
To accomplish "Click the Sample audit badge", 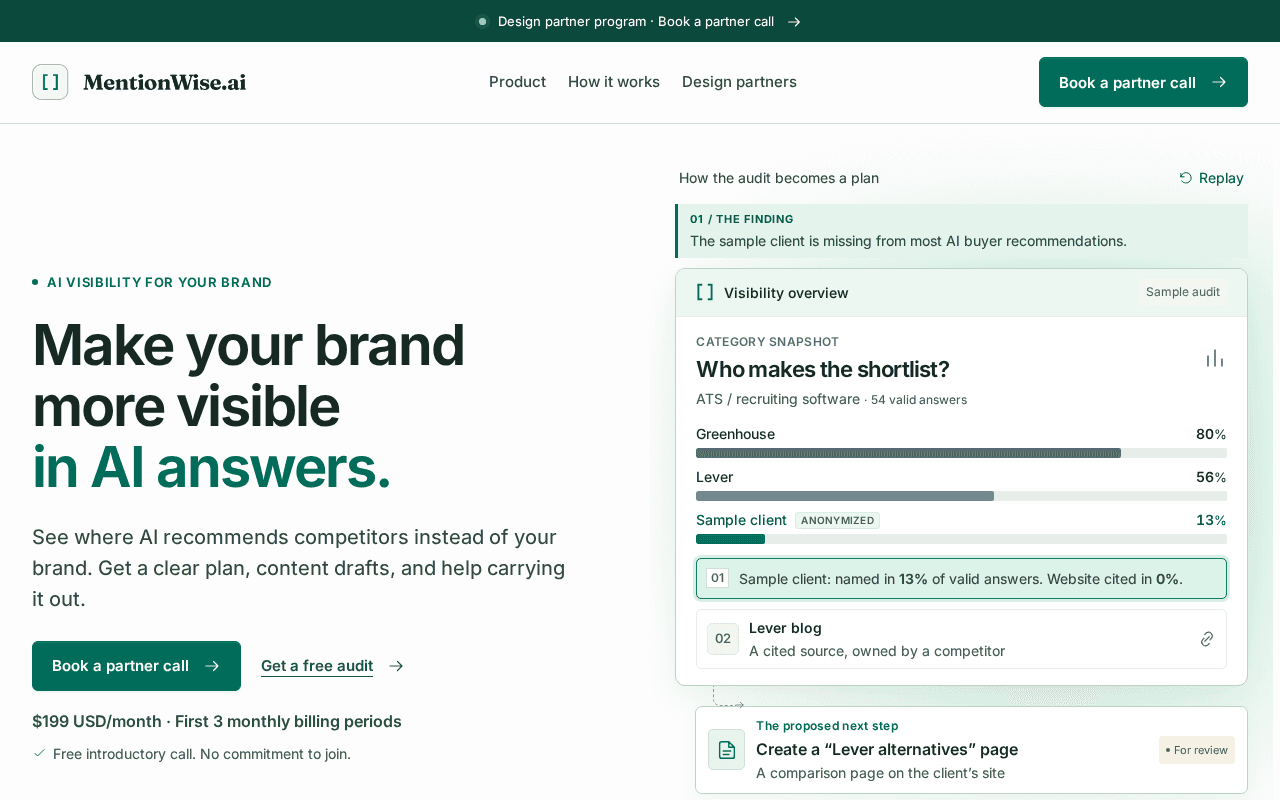I will (1183, 292).
